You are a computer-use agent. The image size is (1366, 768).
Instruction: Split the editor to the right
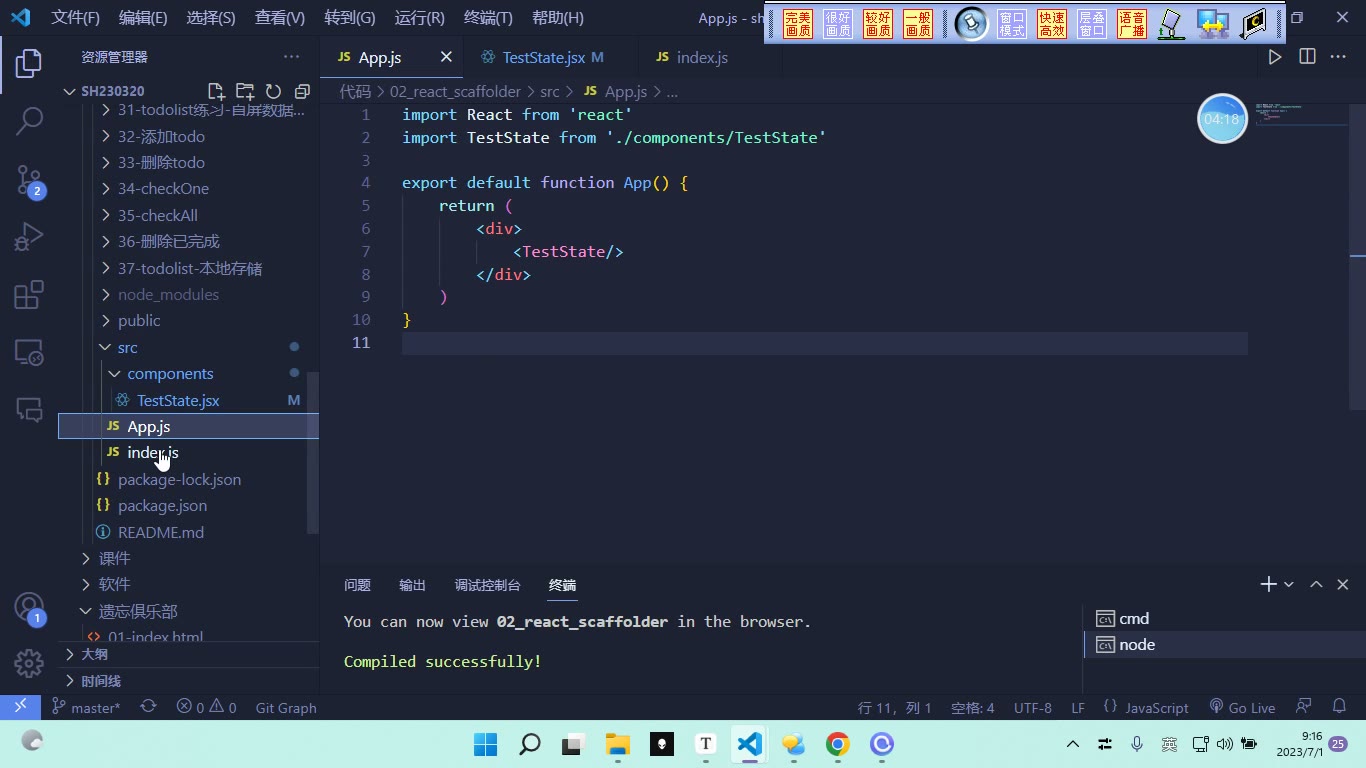(x=1307, y=57)
